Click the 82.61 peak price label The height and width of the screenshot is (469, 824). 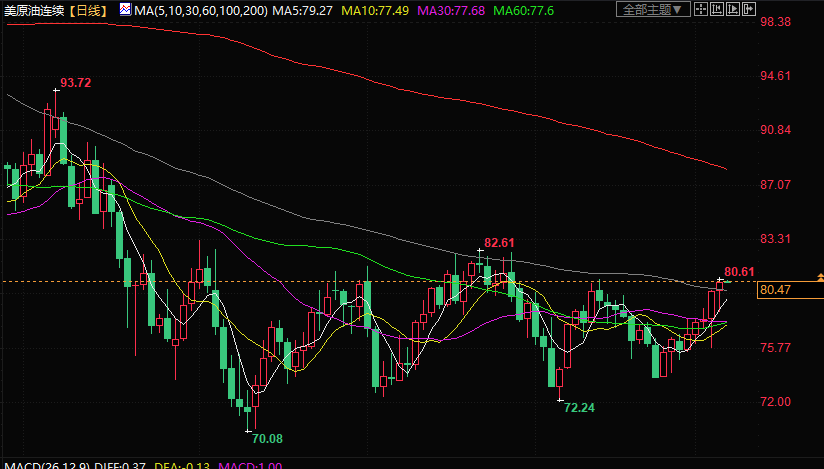(x=499, y=242)
